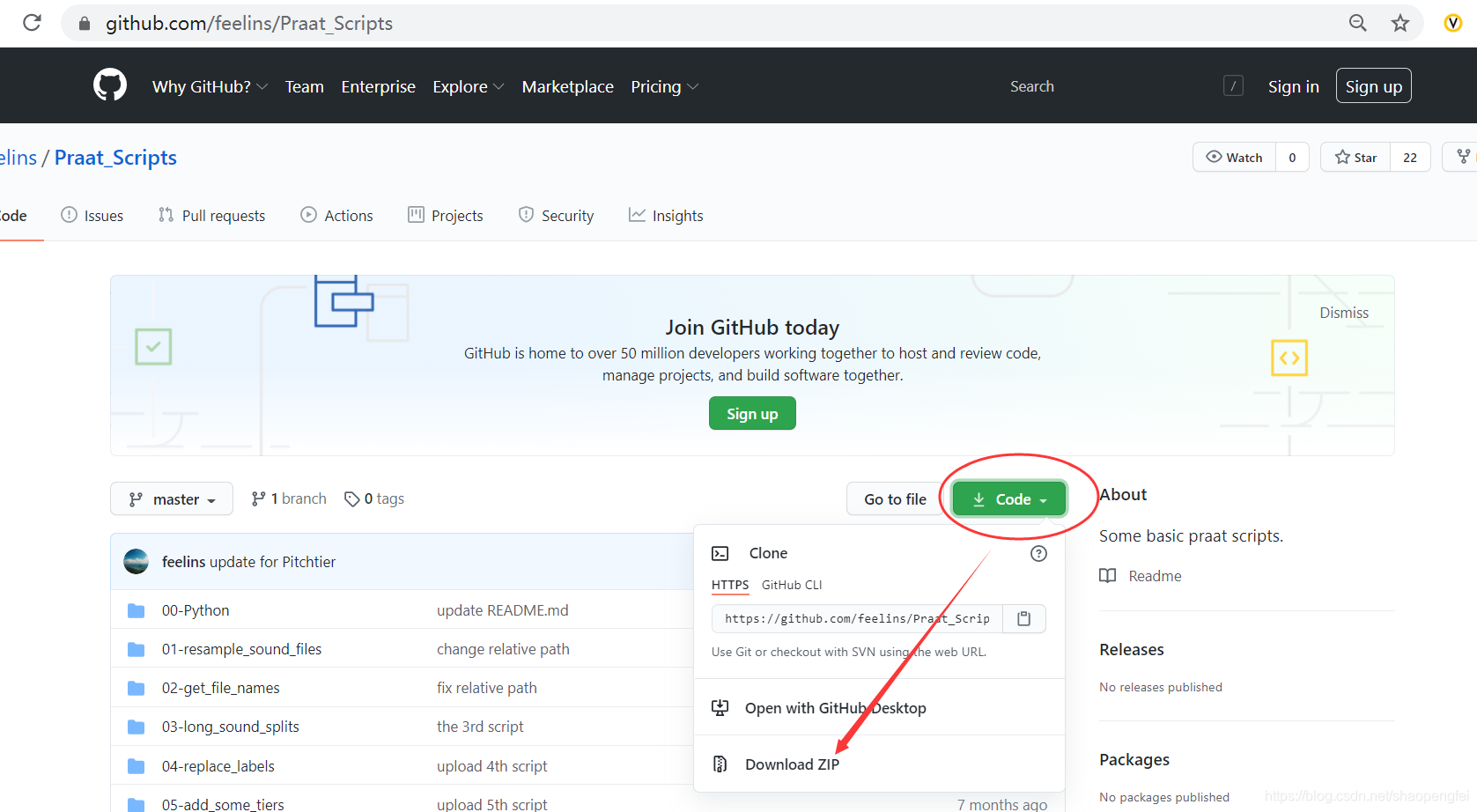Viewport: 1477px width, 812px height.
Task: Click the Star button
Action: coord(1356,157)
